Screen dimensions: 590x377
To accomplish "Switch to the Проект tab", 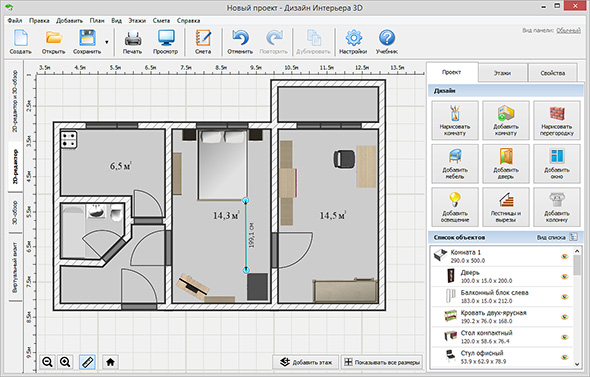I will coord(452,72).
